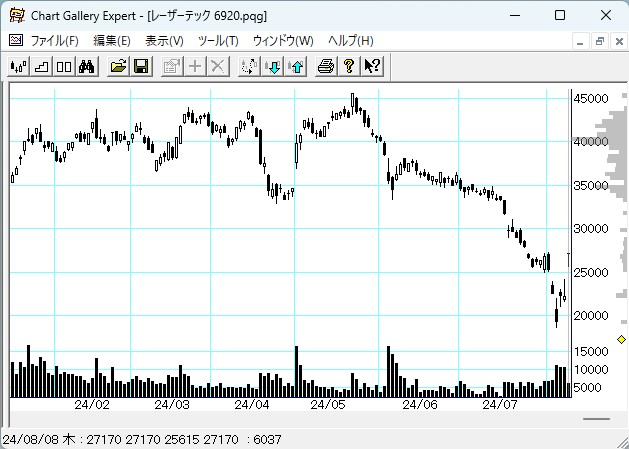Open the ファイル(F) menu

[54, 41]
